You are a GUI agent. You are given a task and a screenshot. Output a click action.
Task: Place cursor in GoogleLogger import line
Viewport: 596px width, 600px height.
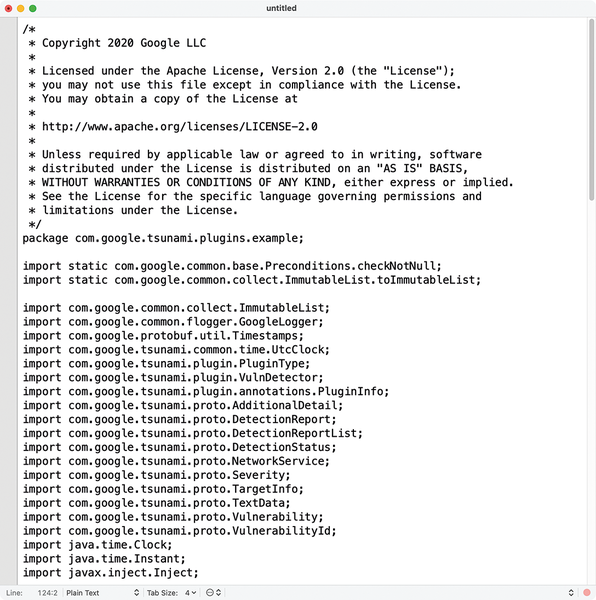(x=173, y=322)
